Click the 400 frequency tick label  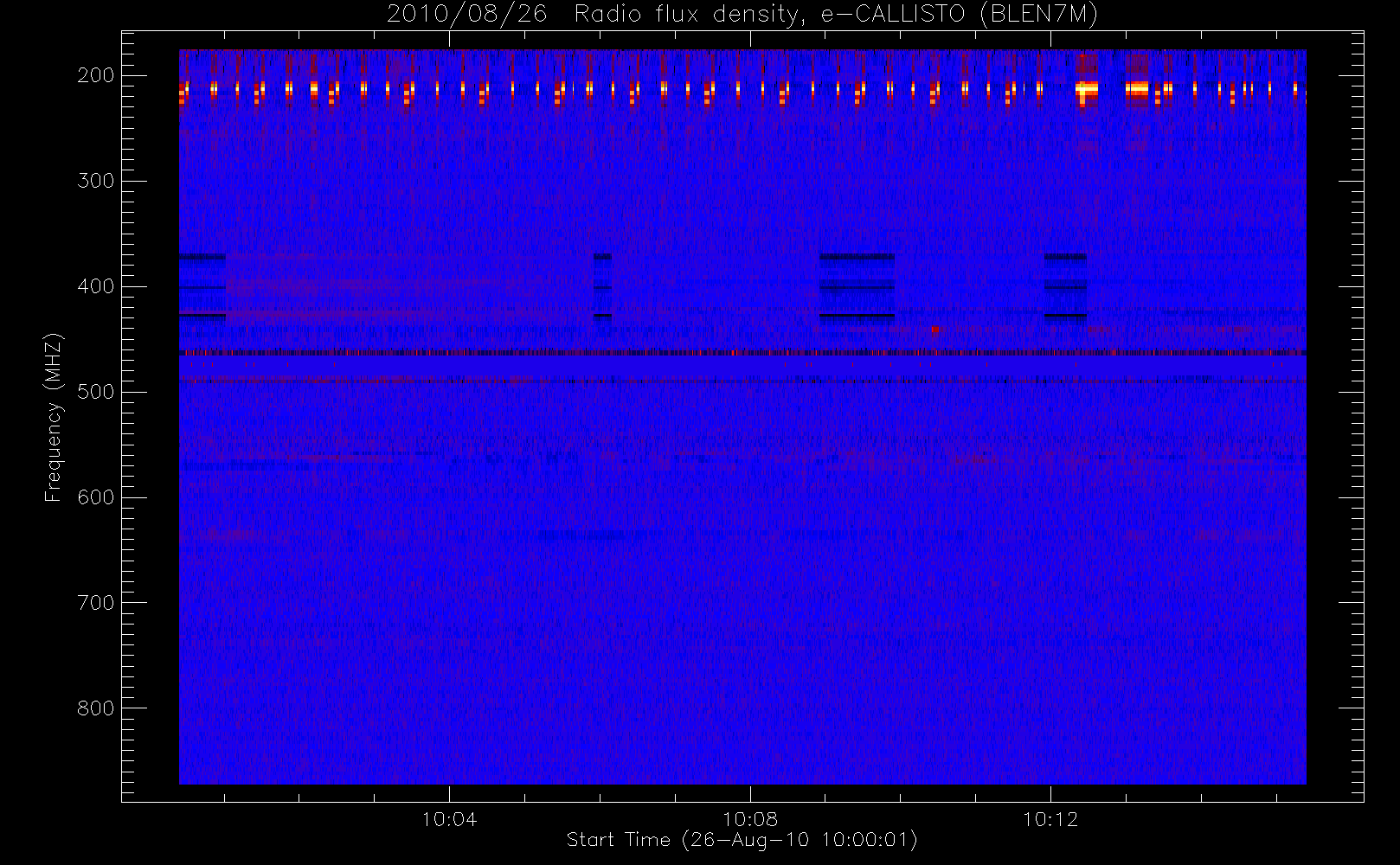(x=96, y=286)
